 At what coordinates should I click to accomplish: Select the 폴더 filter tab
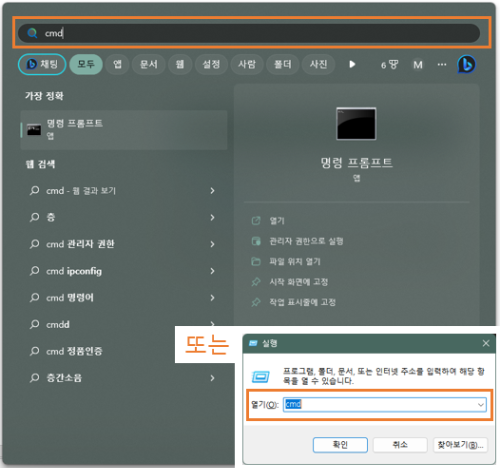click(x=283, y=64)
